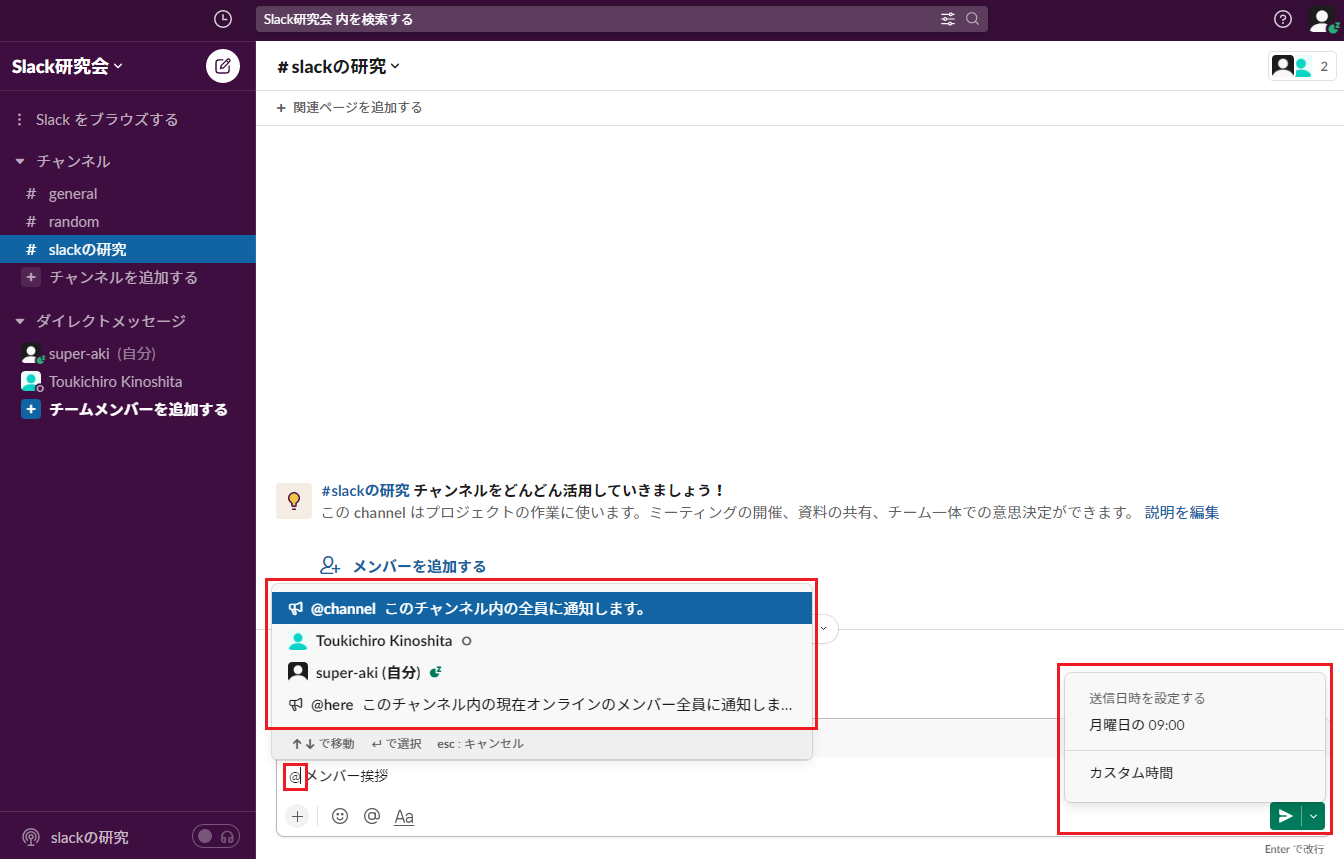Click the compose new message icon
1344x859 pixels.
[222, 66]
